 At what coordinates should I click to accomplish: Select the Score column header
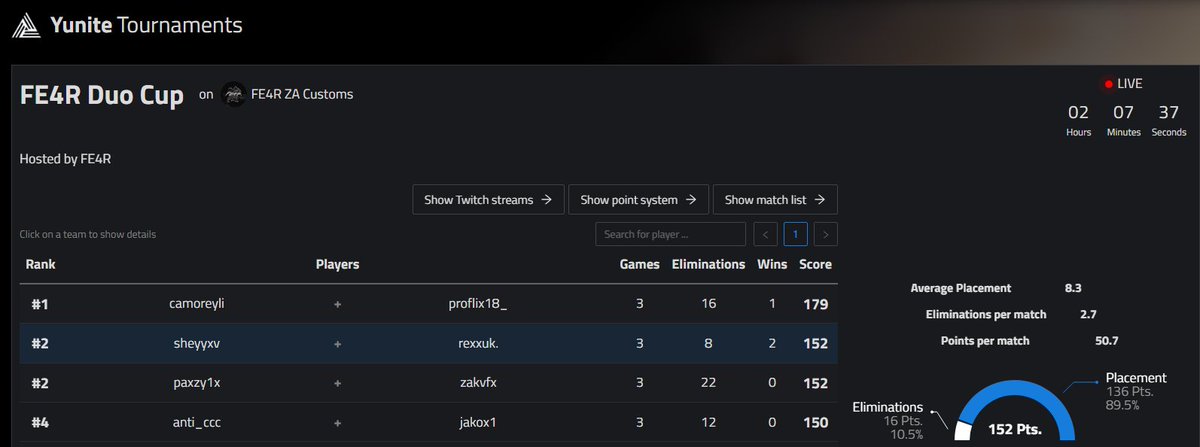pos(815,265)
